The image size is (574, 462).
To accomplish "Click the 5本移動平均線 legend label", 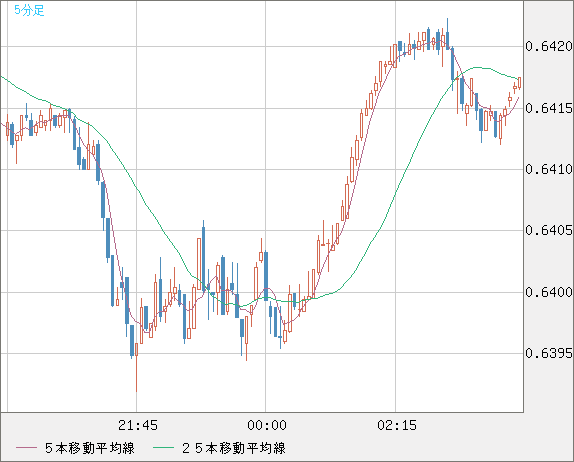I will [90, 448].
